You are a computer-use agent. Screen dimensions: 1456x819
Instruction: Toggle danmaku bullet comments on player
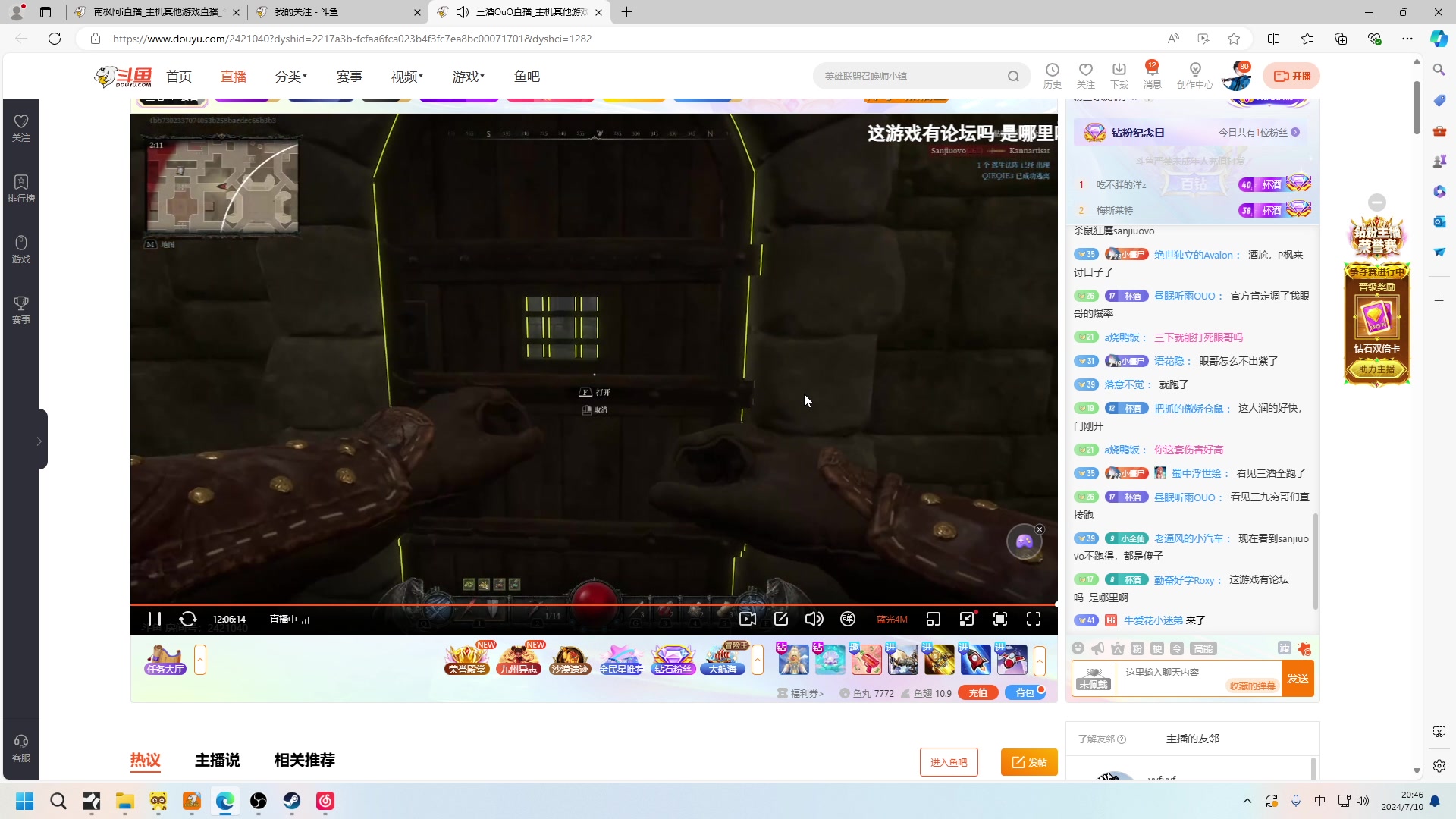[x=848, y=620]
